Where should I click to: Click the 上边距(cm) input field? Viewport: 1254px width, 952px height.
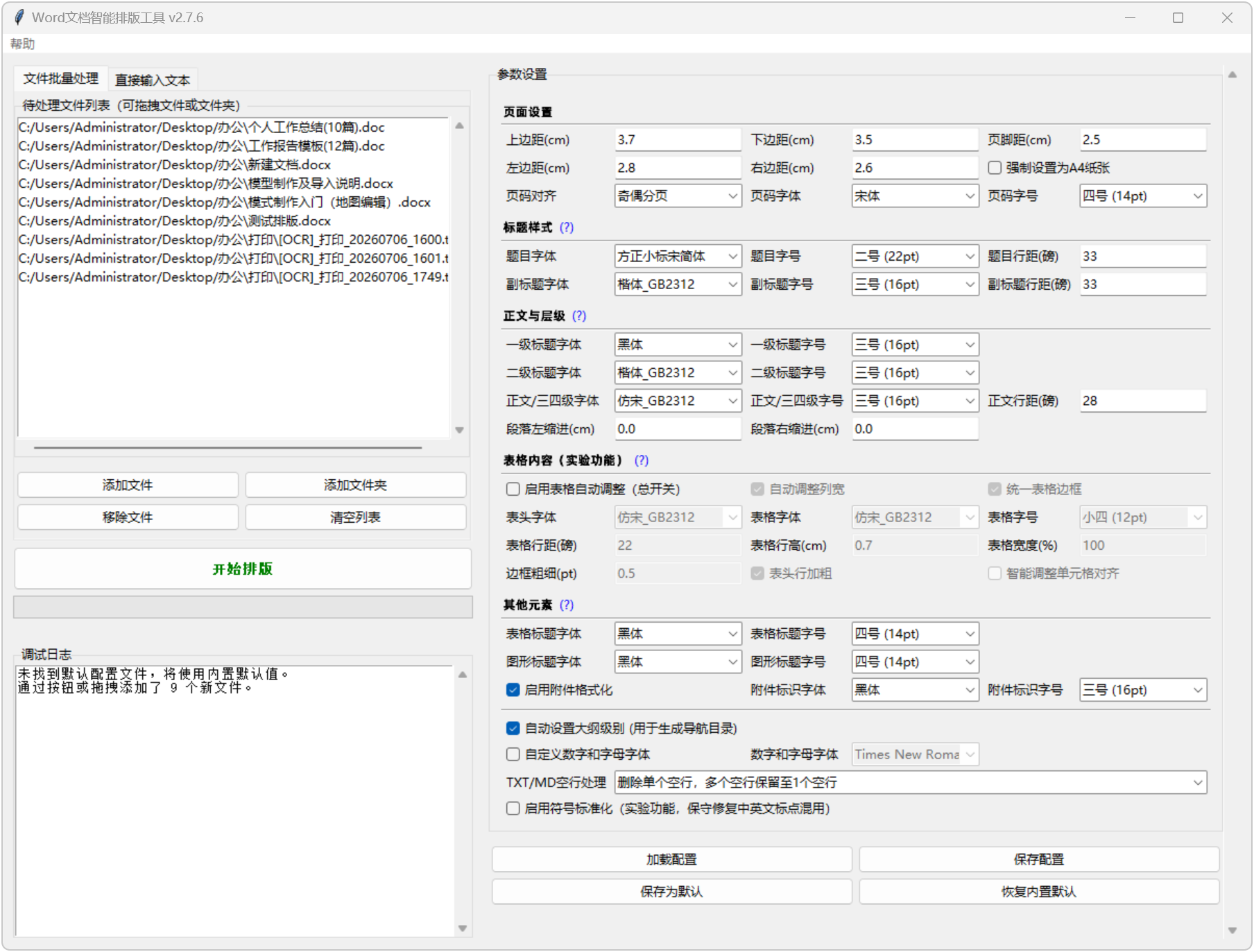(678, 140)
